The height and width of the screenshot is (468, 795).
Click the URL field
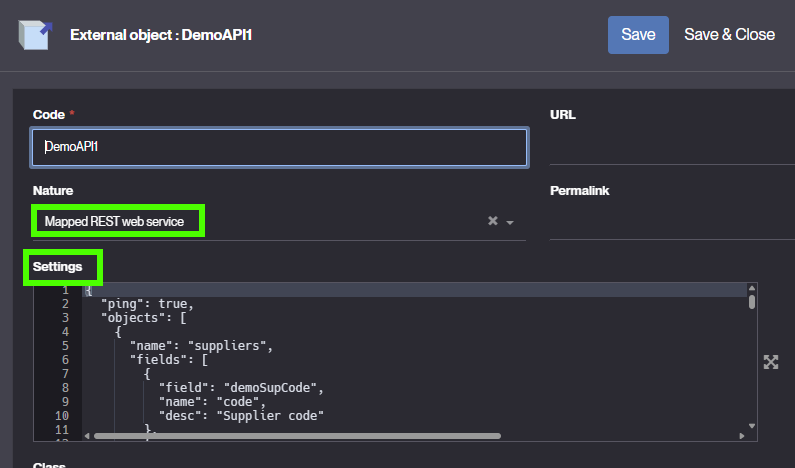[x=672, y=147]
